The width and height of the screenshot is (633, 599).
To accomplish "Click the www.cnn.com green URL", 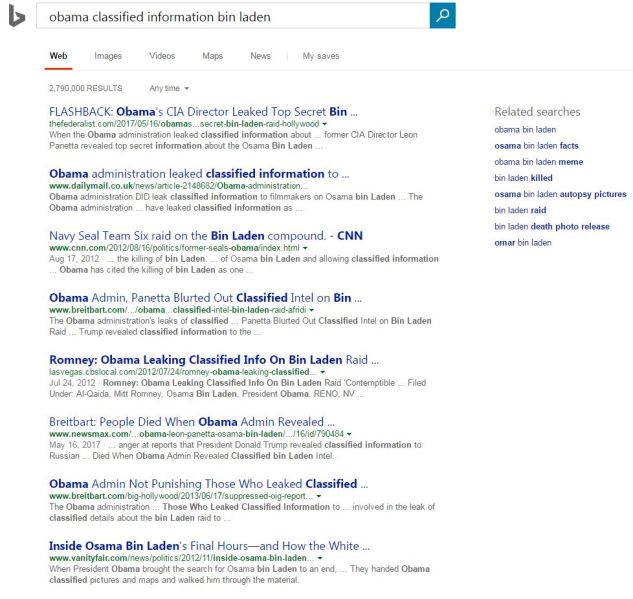I will (174, 248).
